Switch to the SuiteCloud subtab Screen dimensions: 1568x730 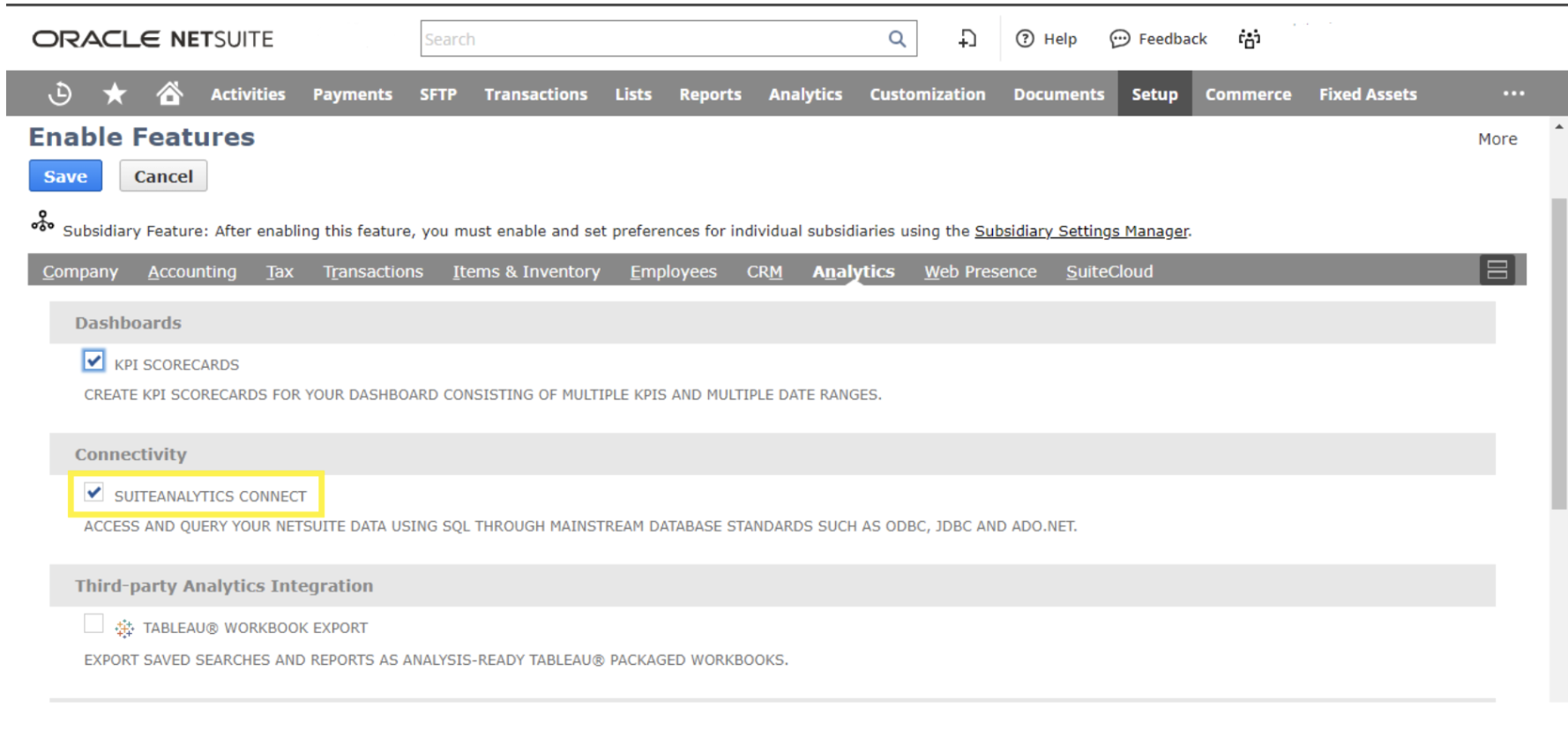(x=1109, y=272)
